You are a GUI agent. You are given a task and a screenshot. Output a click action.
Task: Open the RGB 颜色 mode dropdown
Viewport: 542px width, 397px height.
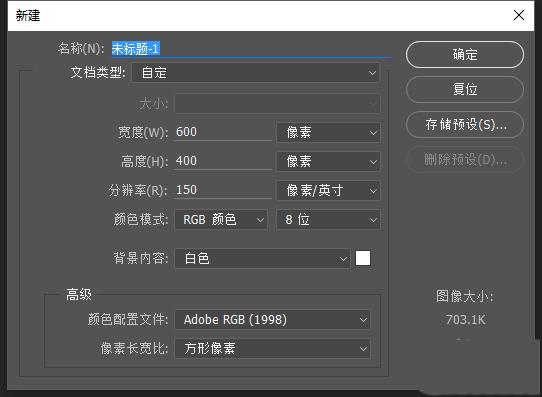(221, 219)
